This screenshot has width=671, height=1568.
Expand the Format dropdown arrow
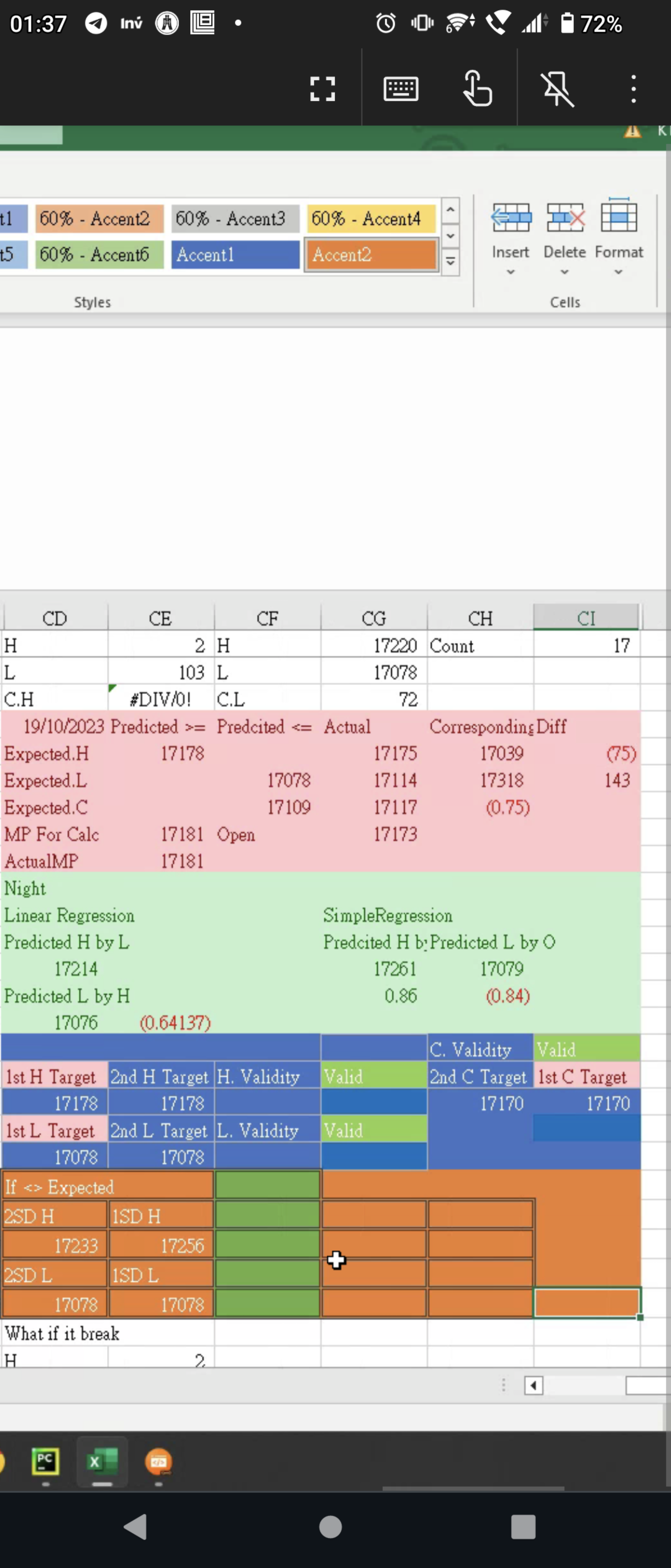(x=618, y=272)
